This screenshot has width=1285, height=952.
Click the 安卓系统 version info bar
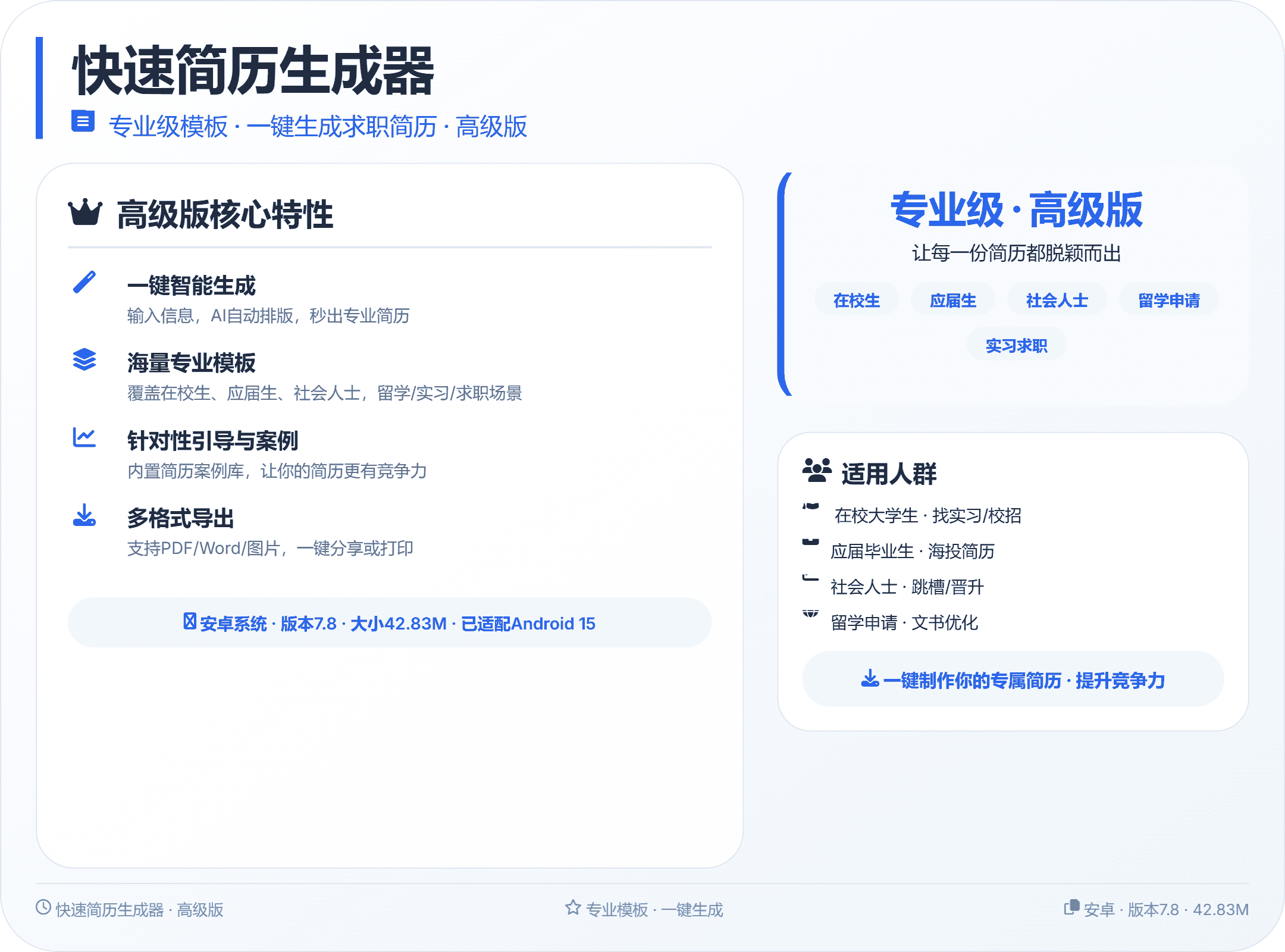(x=390, y=623)
